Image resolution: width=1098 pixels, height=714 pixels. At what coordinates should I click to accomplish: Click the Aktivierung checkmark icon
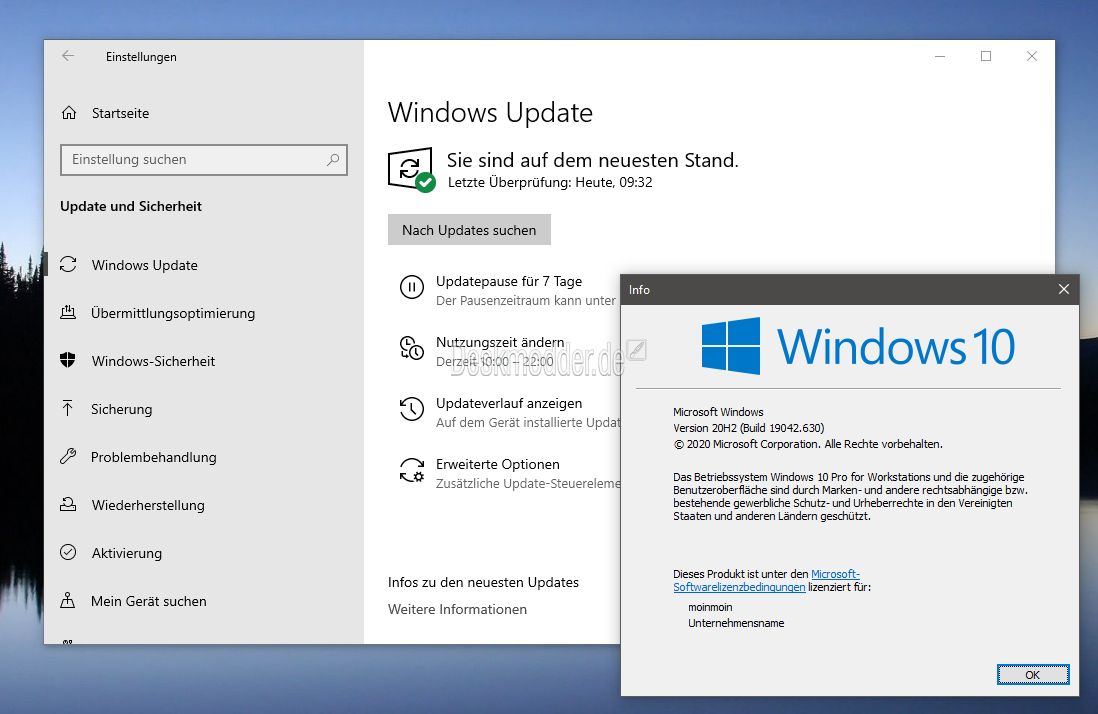tap(68, 553)
